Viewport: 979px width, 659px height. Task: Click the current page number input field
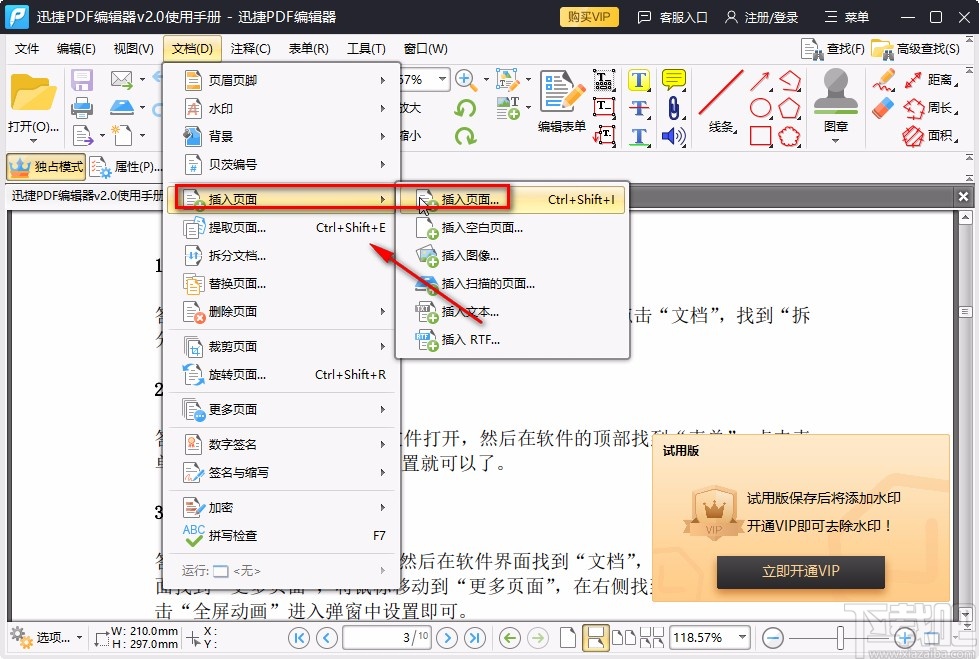(x=388, y=637)
